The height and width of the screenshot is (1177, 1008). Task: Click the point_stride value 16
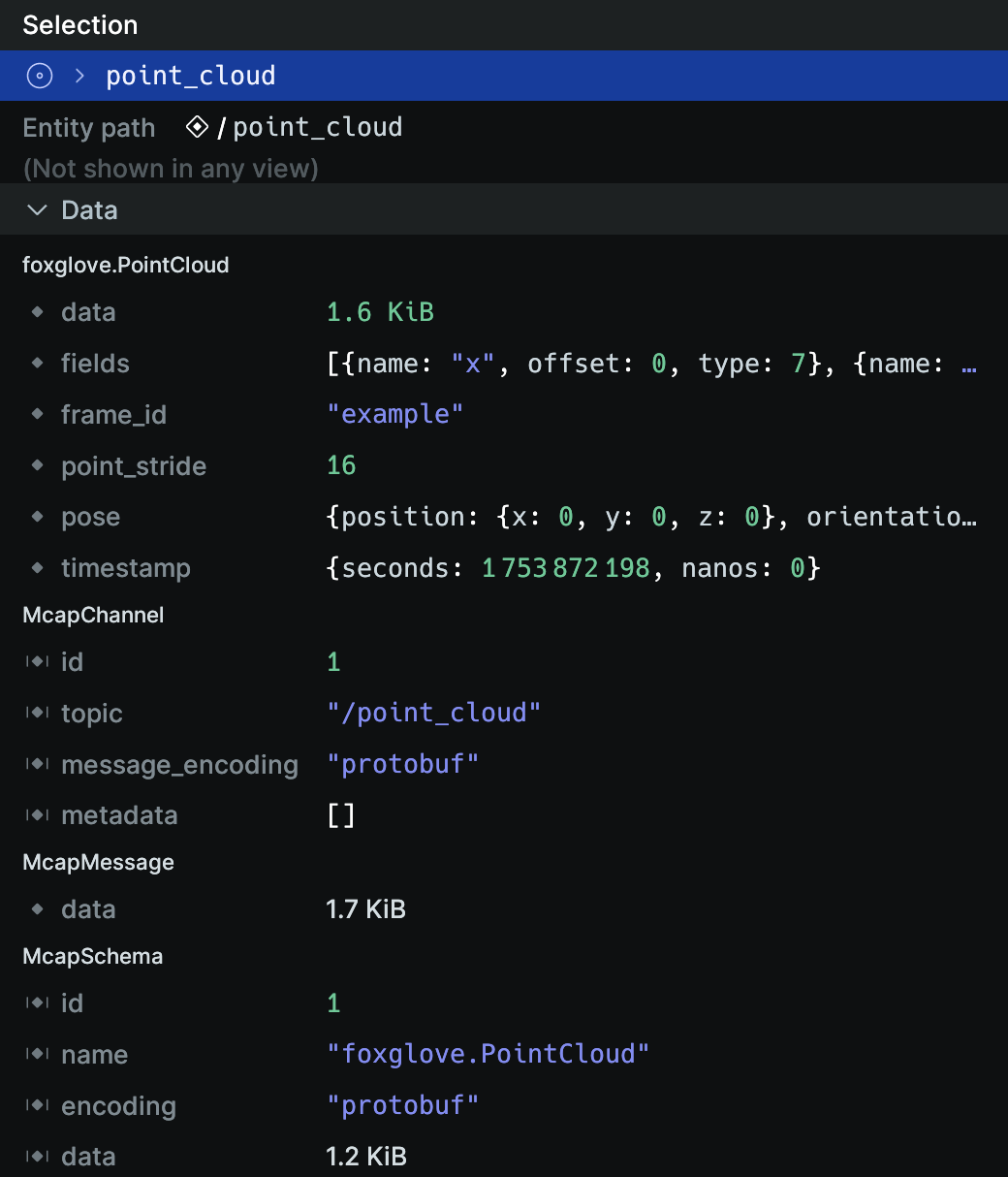tap(341, 465)
